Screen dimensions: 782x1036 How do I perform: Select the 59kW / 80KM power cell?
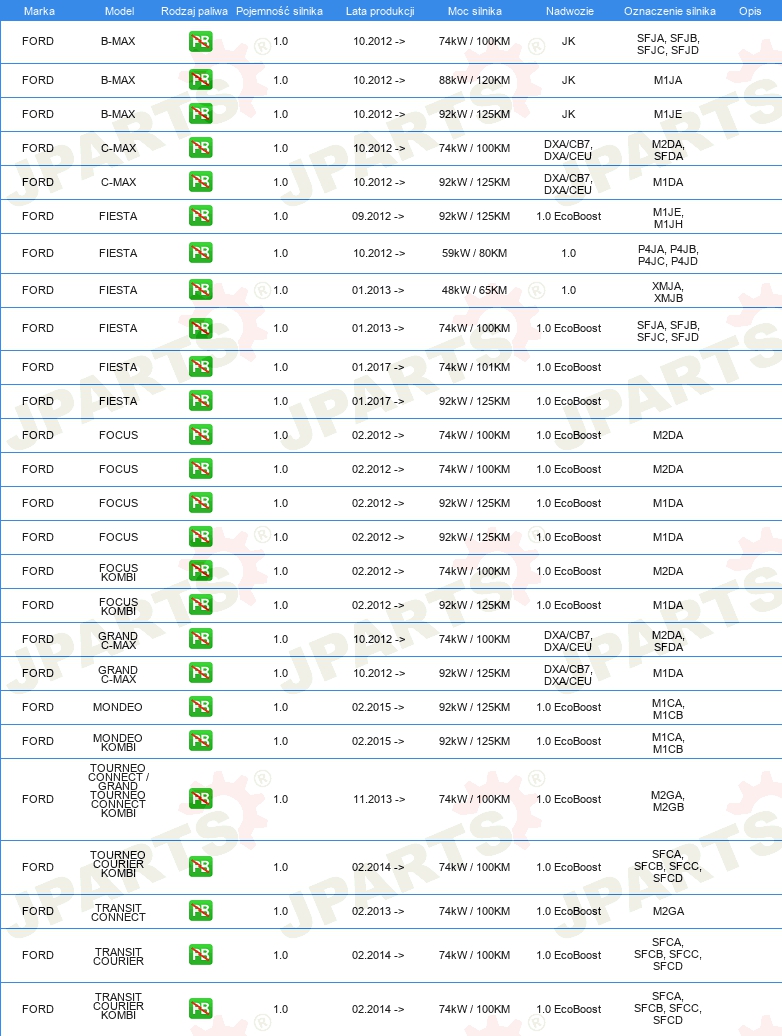pos(474,254)
